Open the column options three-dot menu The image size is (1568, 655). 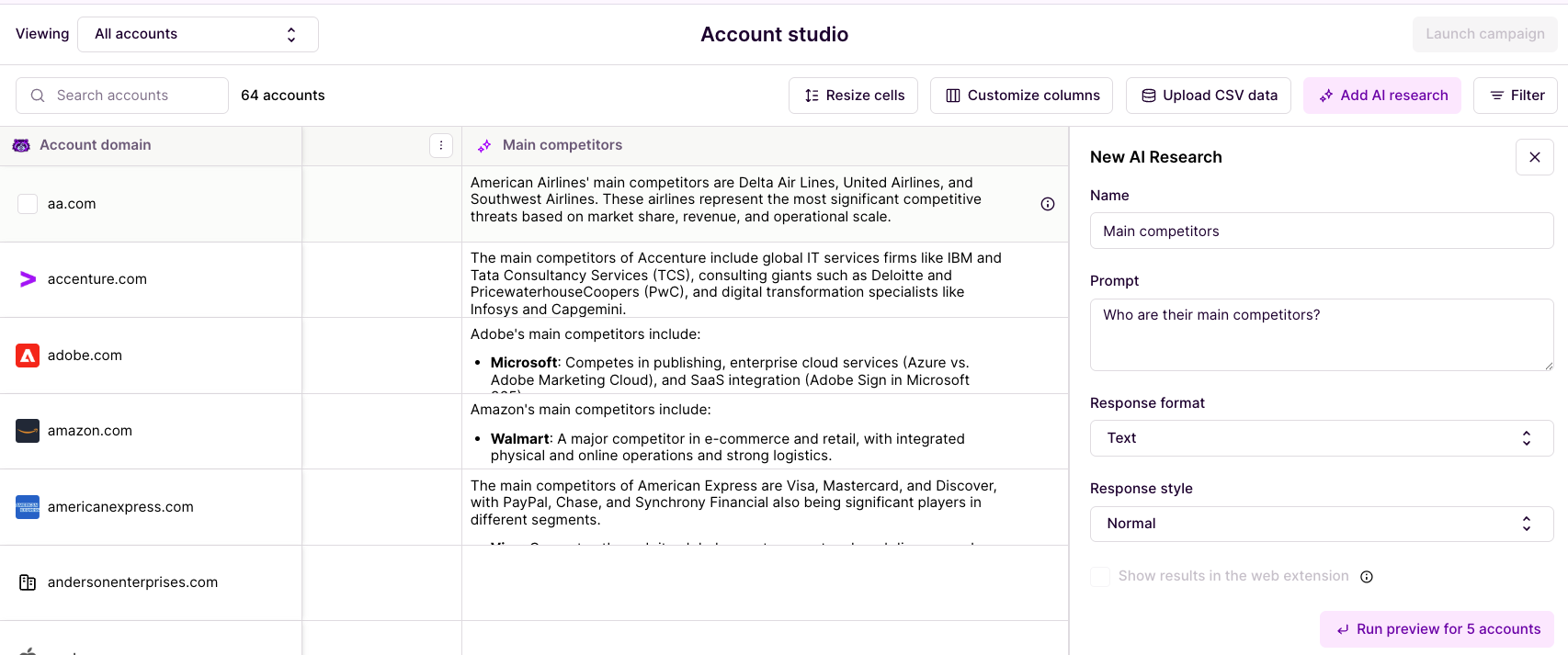tap(441, 145)
